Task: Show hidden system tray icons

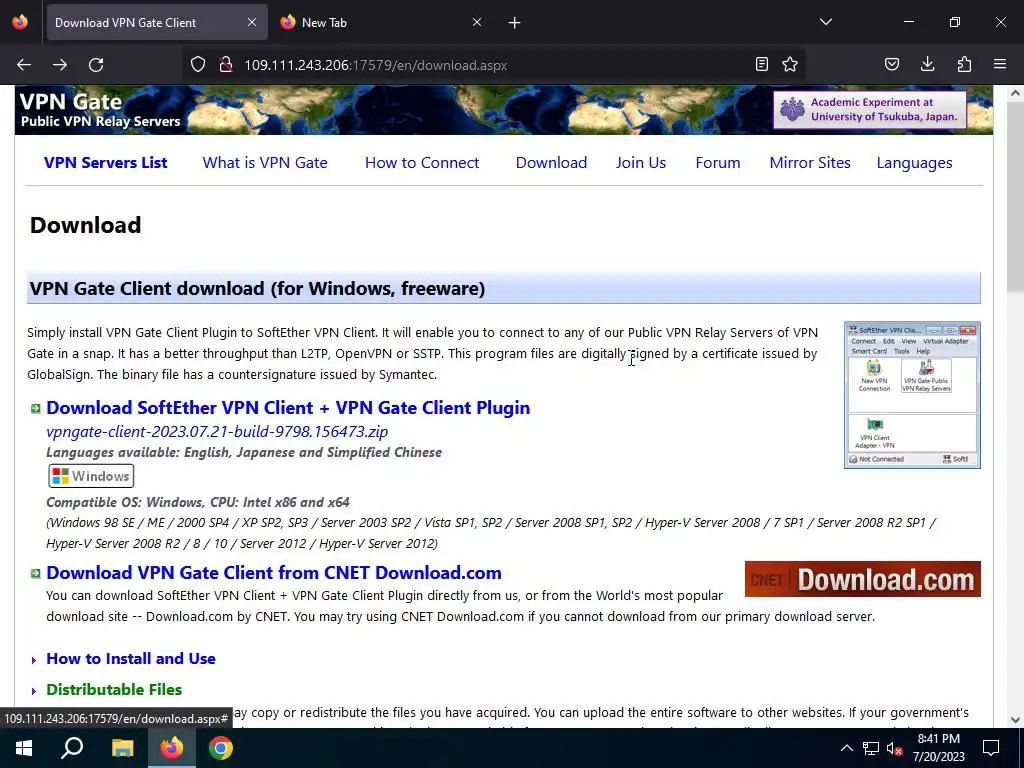Action: coord(846,748)
